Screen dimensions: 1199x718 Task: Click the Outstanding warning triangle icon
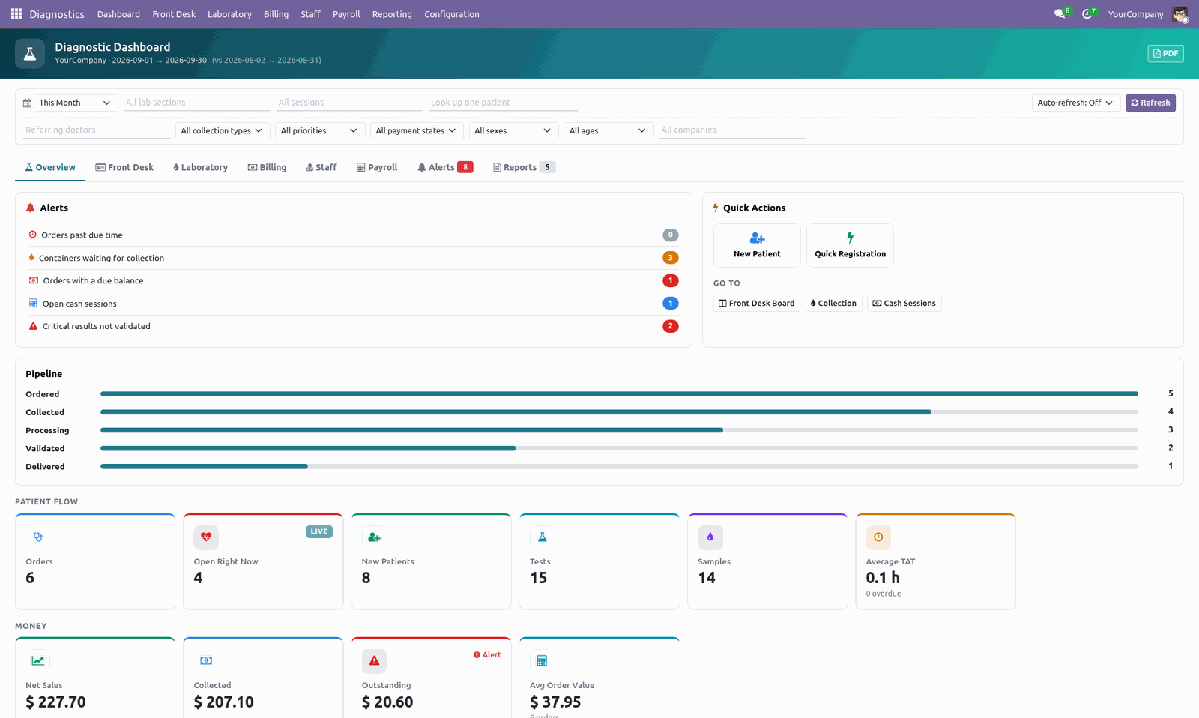pyautogui.click(x=374, y=661)
